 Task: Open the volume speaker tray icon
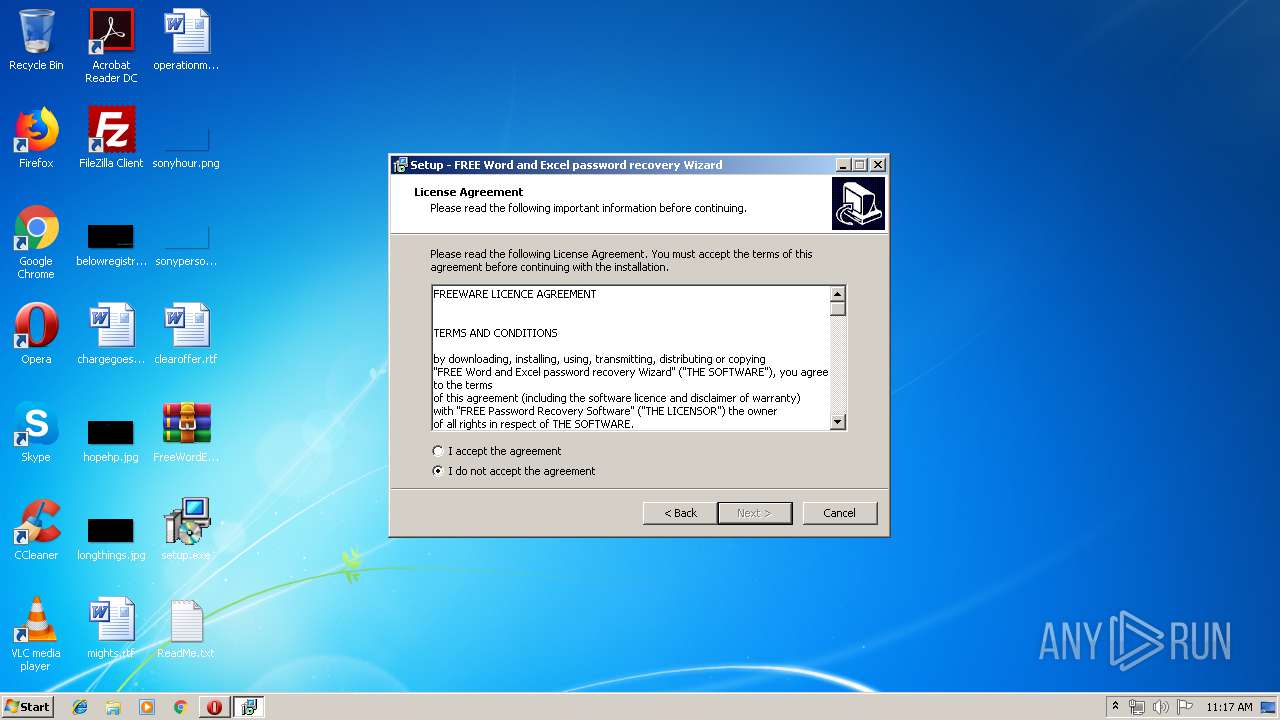1160,707
